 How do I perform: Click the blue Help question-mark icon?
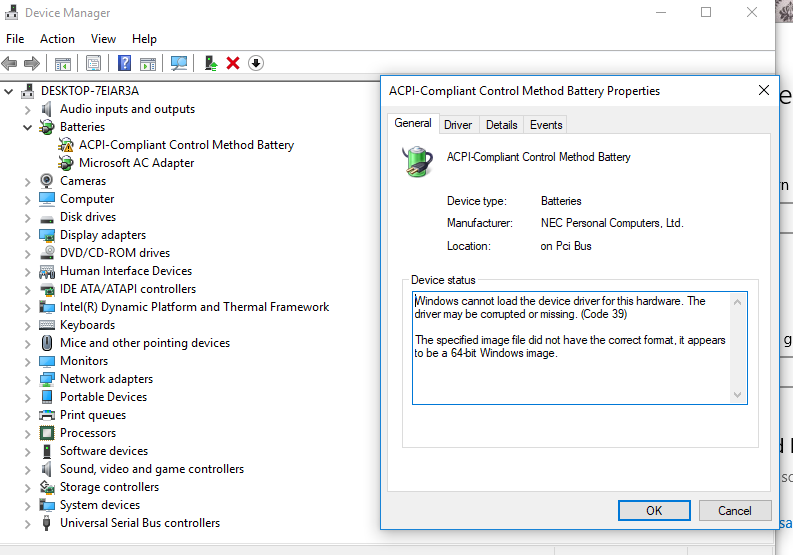[124, 63]
